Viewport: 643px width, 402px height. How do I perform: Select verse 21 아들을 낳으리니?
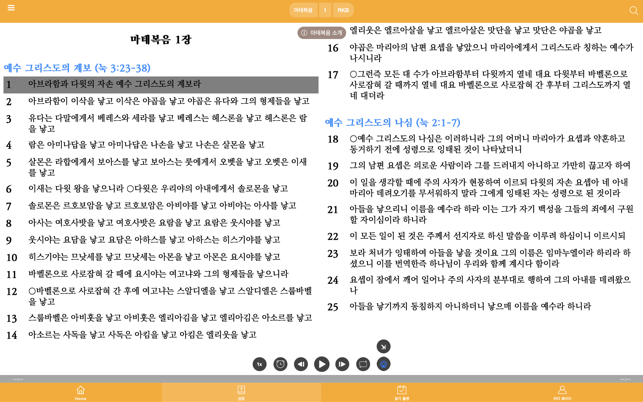(480, 214)
